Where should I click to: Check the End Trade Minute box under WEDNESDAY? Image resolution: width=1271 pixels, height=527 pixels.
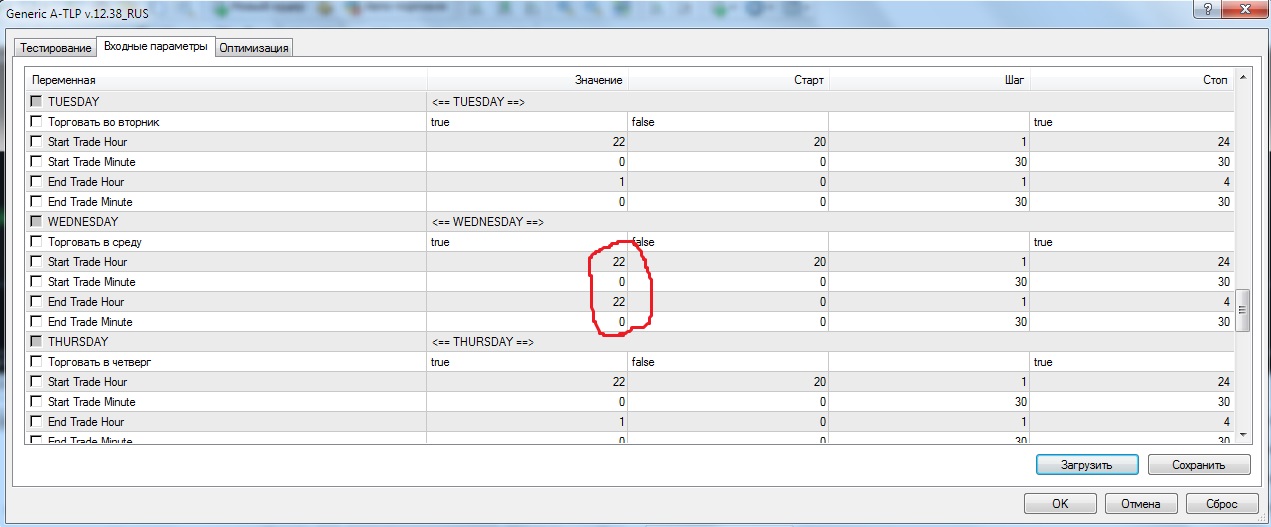(37, 322)
